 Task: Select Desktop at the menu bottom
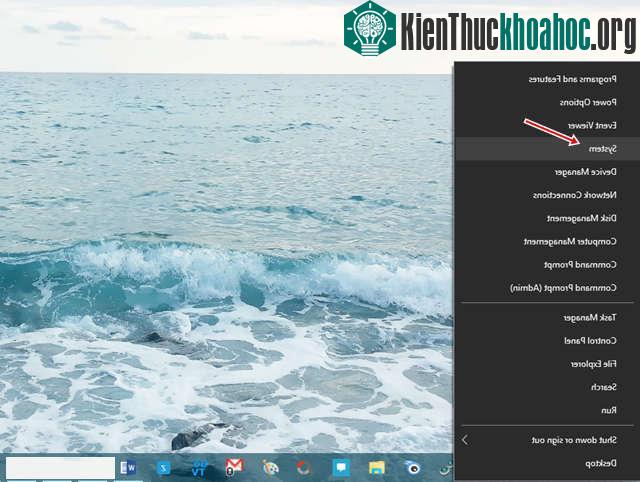[547, 464]
